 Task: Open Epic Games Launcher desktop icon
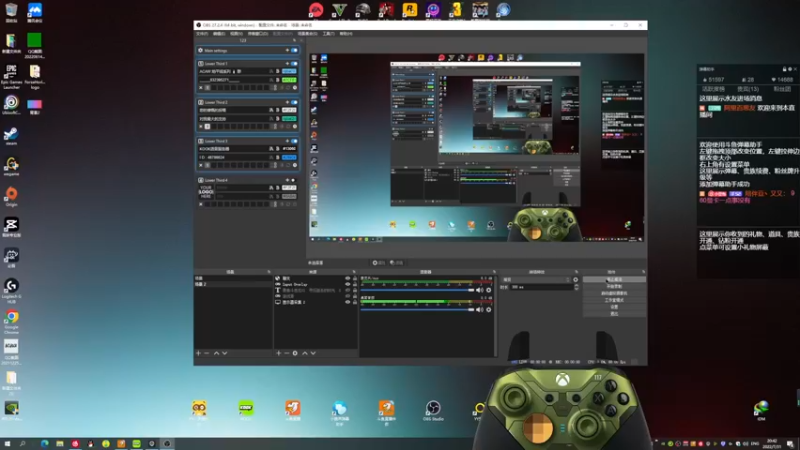[x=11, y=77]
